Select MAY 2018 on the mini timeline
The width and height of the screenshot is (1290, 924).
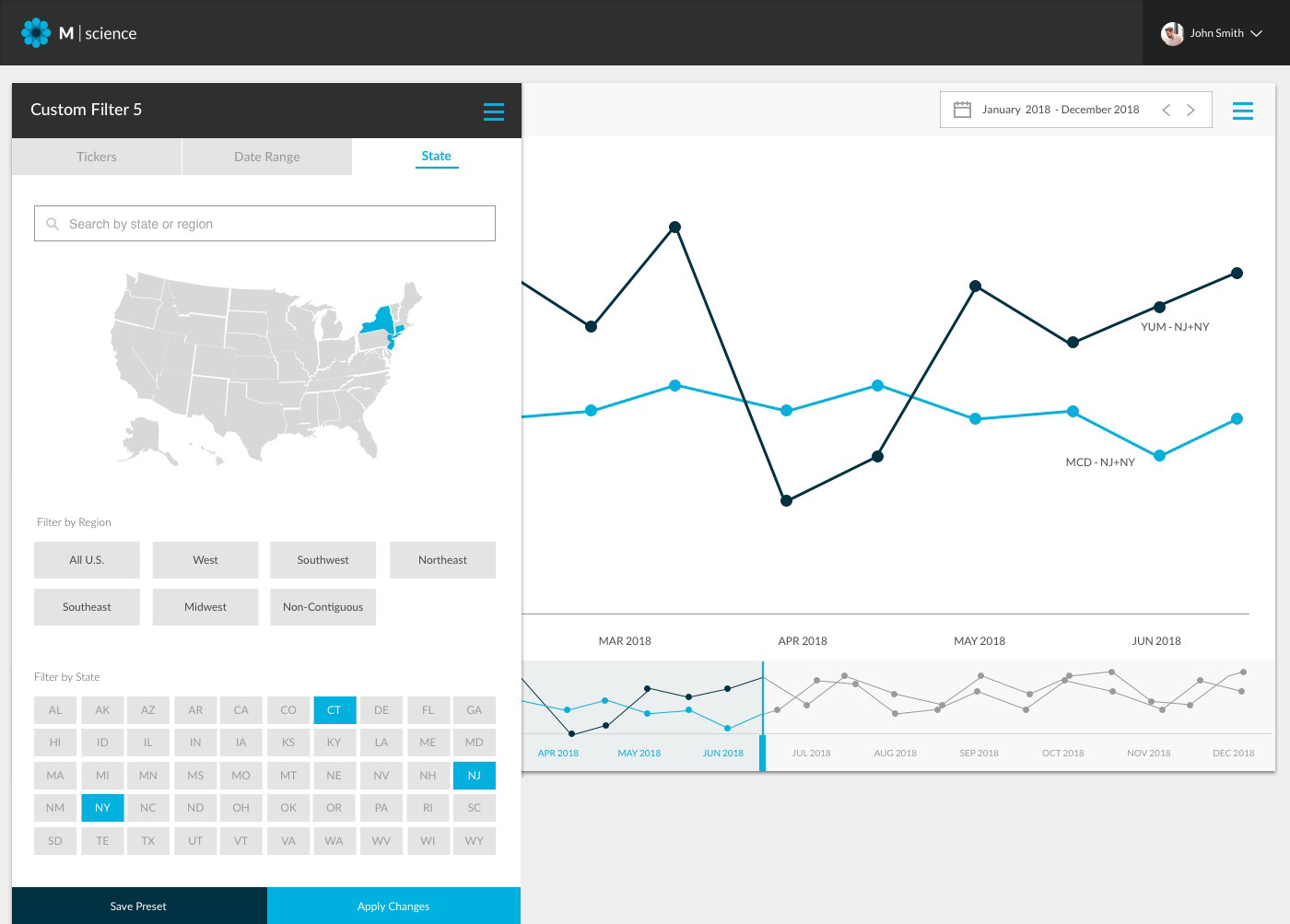click(639, 754)
